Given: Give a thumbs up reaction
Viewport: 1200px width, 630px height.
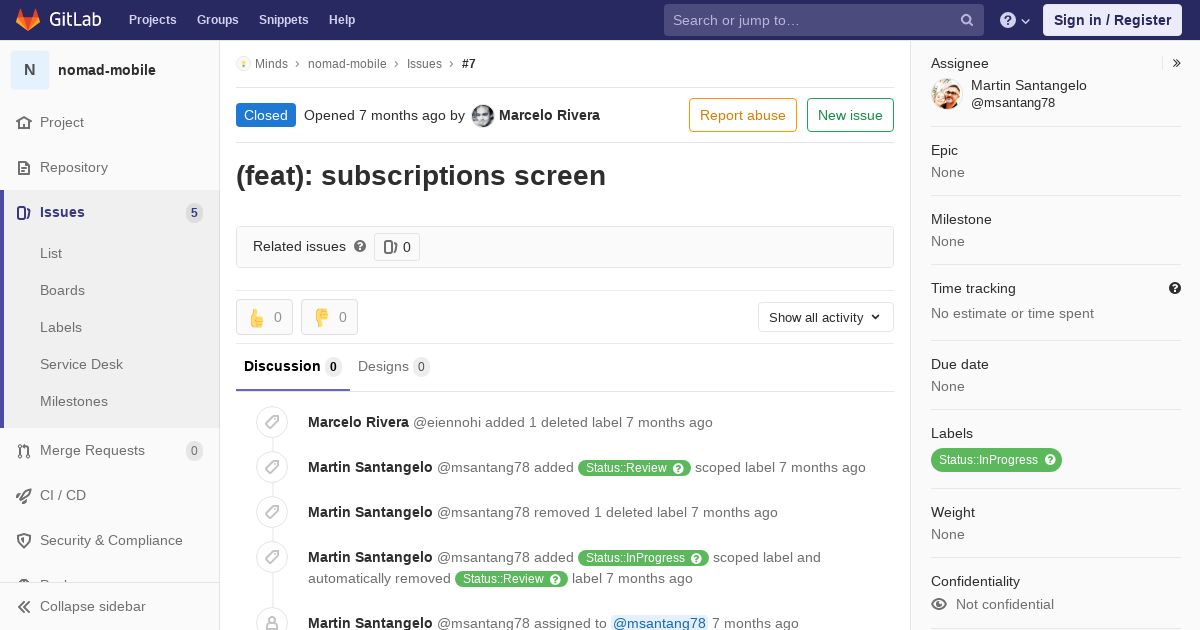Looking at the screenshot, I should click(x=264, y=317).
